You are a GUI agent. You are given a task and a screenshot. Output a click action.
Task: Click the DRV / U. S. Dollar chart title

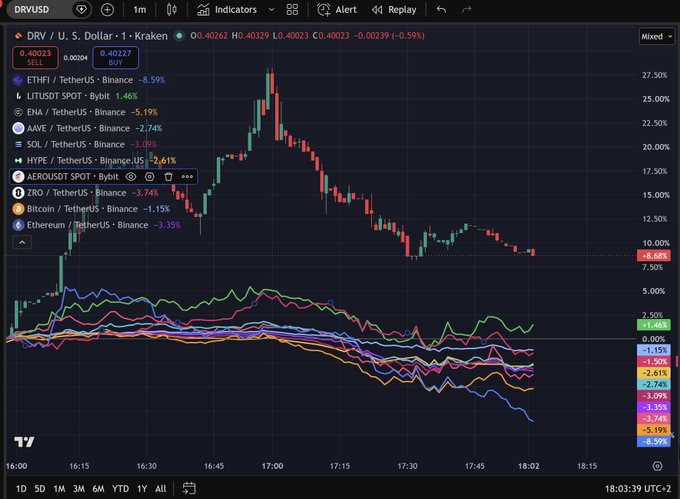(x=97, y=36)
